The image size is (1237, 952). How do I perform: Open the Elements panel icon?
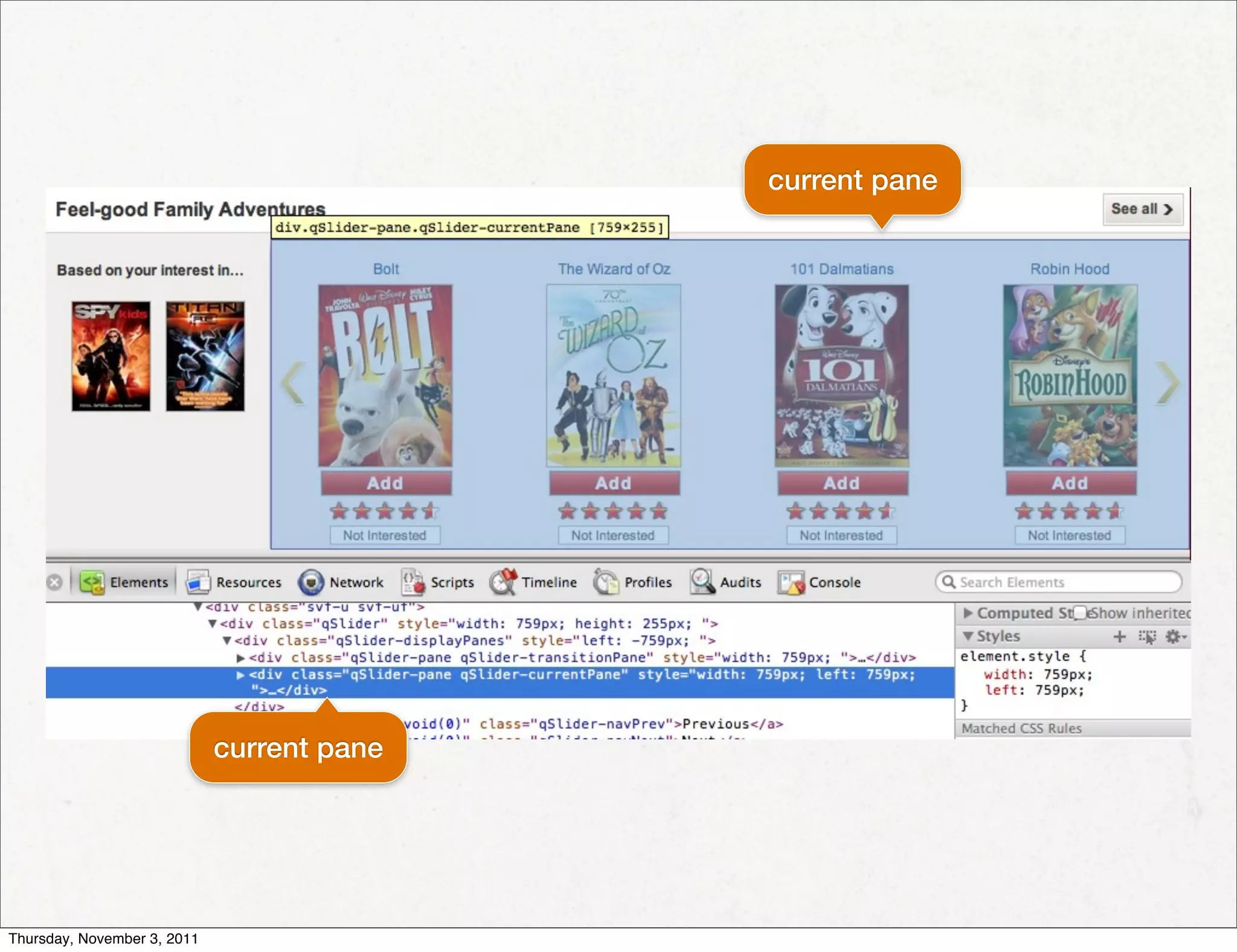(92, 582)
